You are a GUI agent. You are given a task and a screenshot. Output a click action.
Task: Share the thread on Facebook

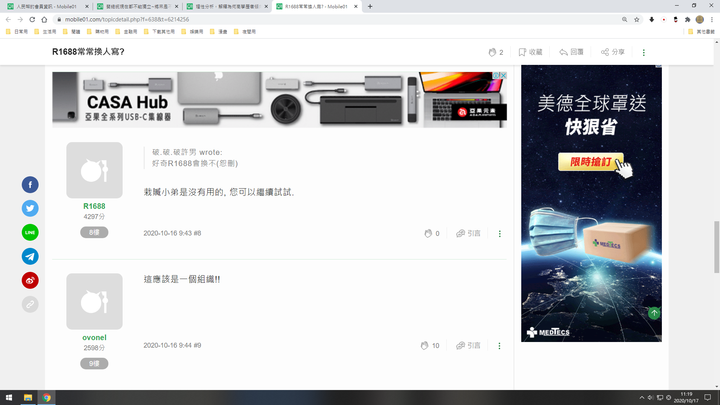(x=30, y=185)
